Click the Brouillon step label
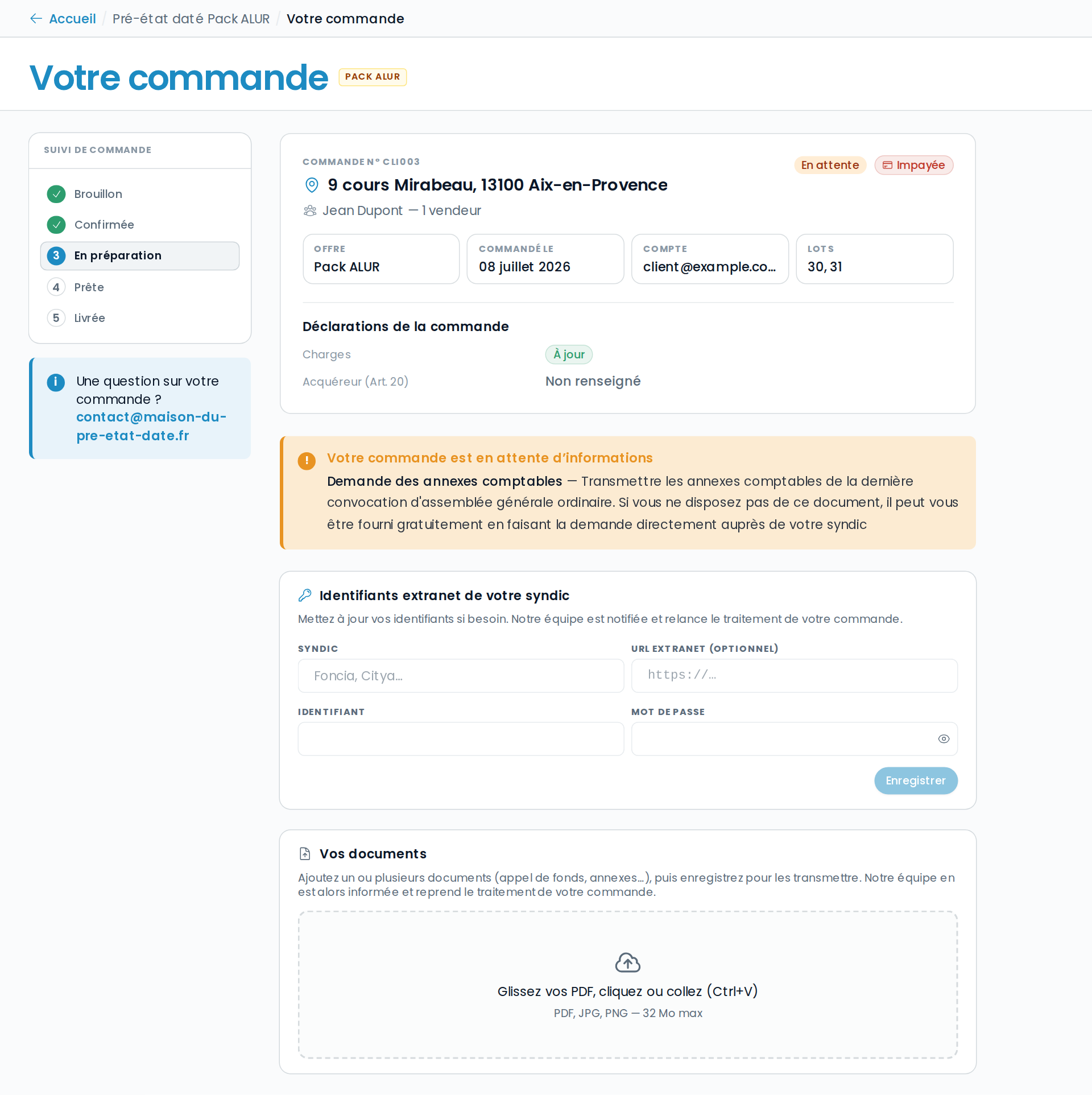 98,194
